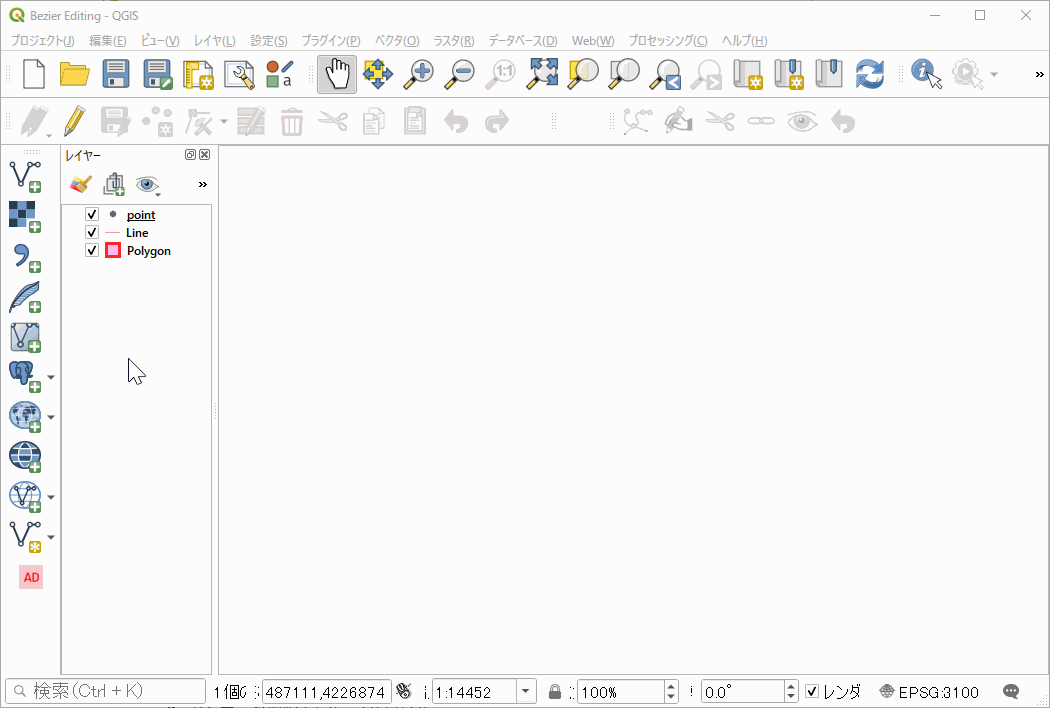The height and width of the screenshot is (708, 1050).
Task: Toggle the Line layer checkbox
Action: click(x=92, y=233)
